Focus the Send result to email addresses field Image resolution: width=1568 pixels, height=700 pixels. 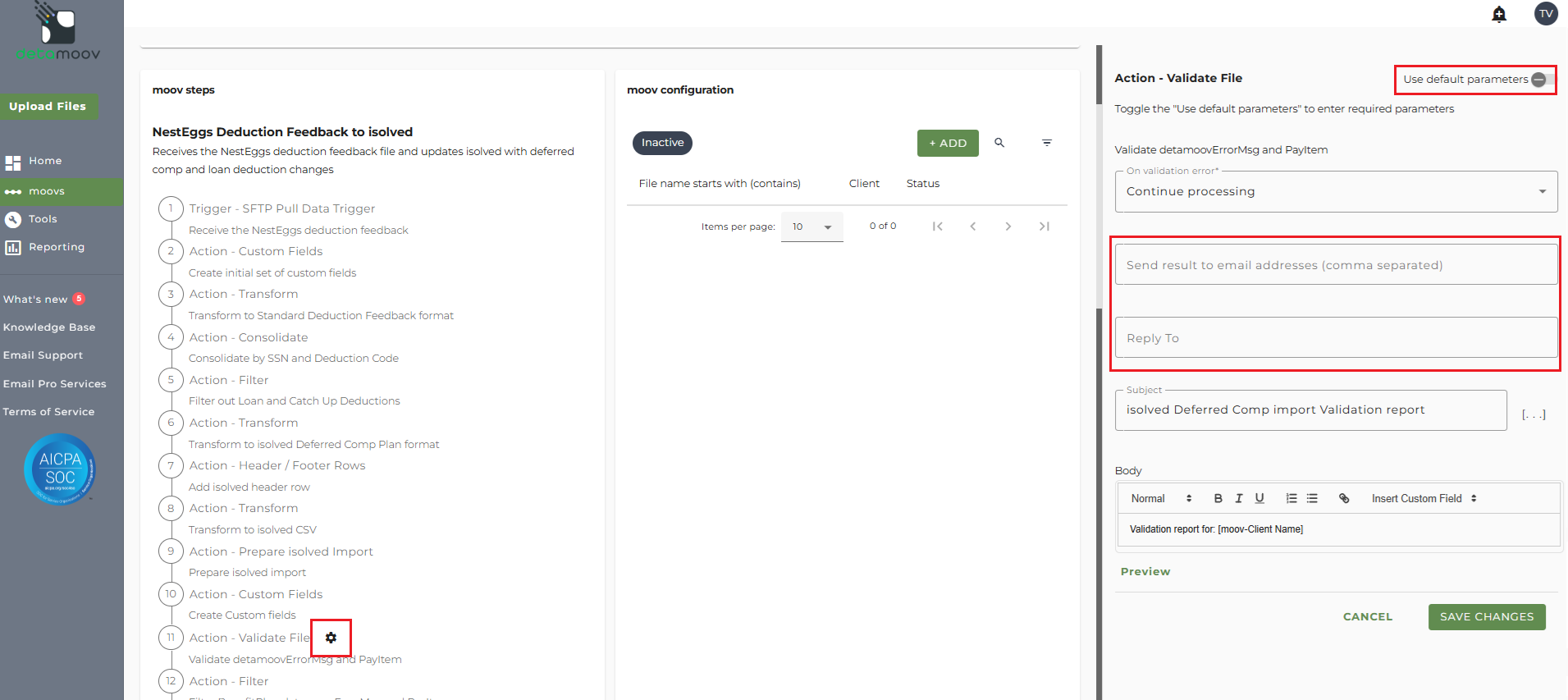[x=1336, y=264]
